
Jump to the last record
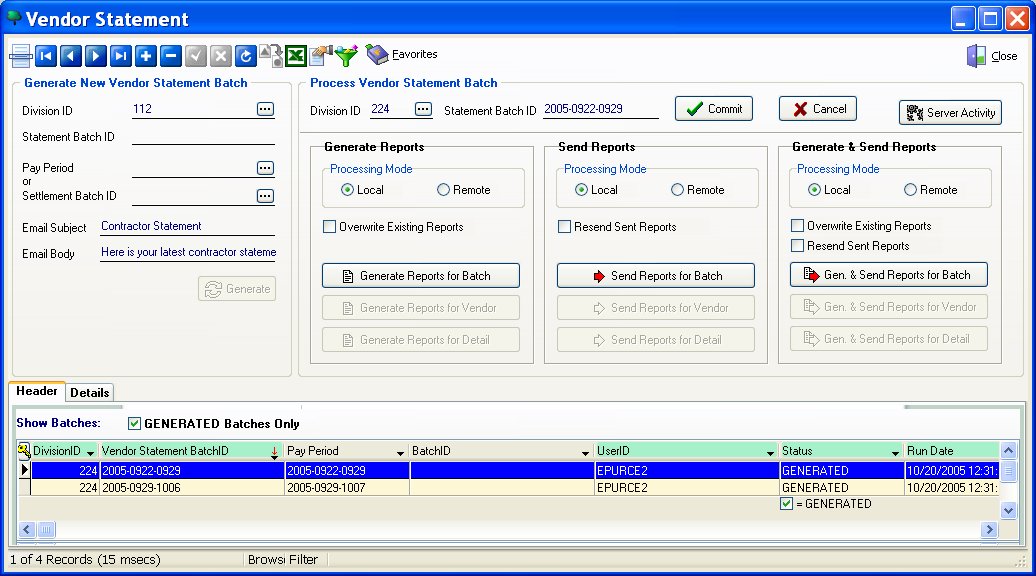pos(120,57)
